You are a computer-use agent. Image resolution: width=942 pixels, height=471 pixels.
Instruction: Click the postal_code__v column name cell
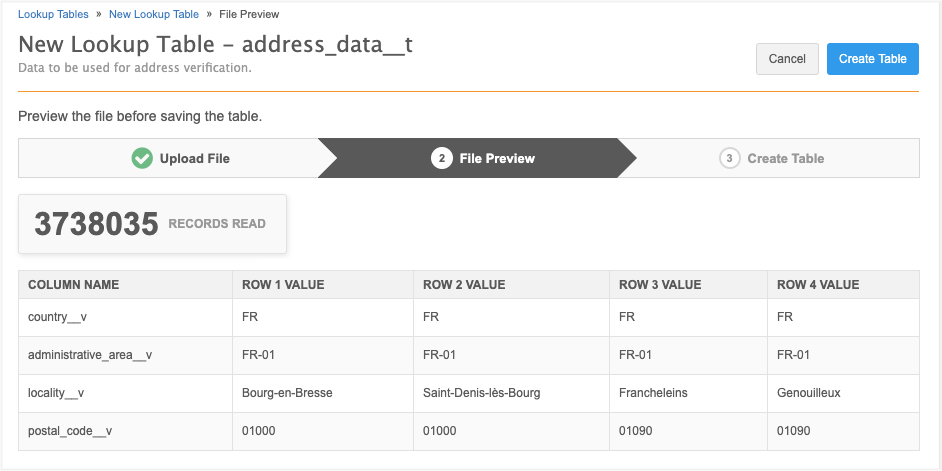click(70, 431)
